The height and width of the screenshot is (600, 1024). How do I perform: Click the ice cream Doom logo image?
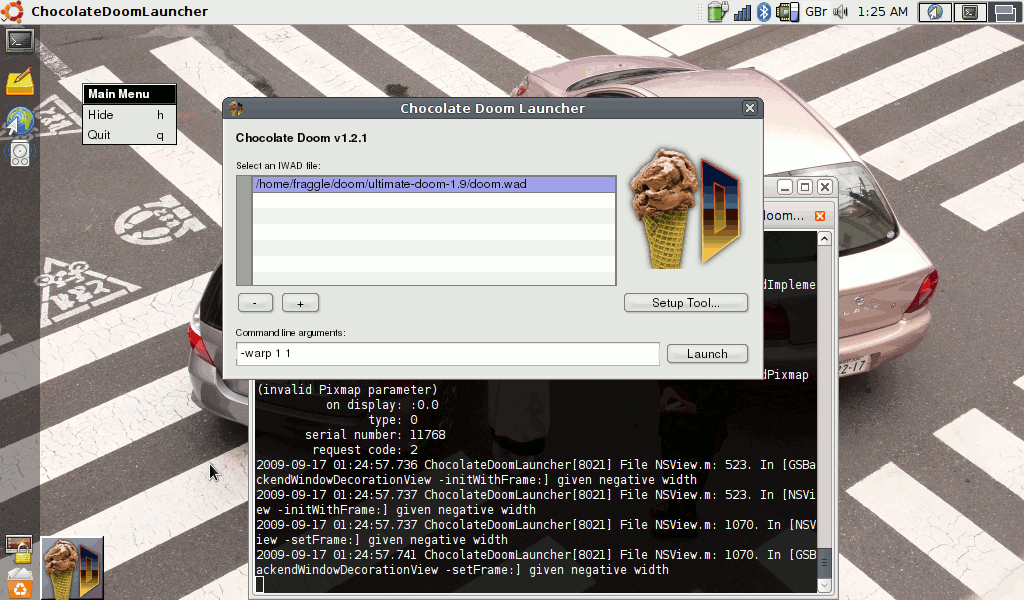(x=685, y=209)
